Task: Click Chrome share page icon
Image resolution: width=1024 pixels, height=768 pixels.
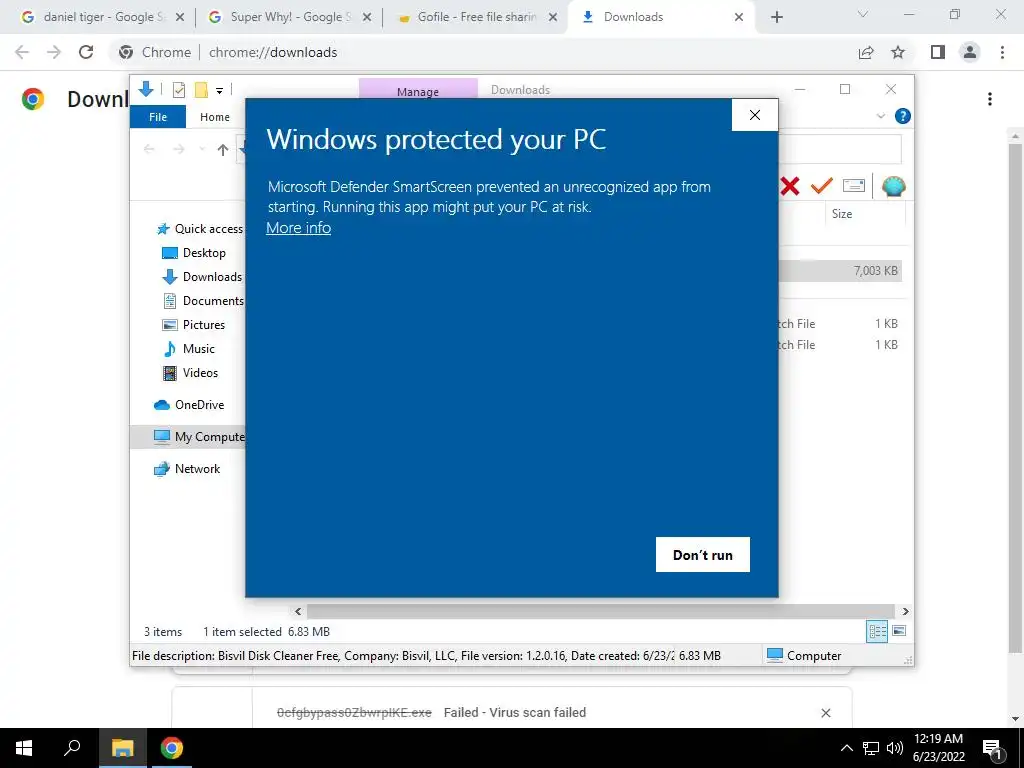Action: click(866, 52)
